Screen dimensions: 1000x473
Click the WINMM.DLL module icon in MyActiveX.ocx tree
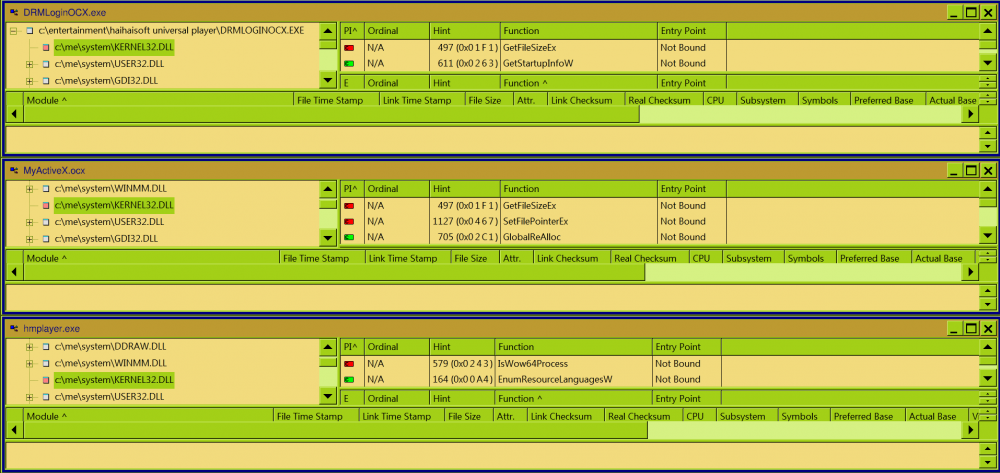(45, 189)
